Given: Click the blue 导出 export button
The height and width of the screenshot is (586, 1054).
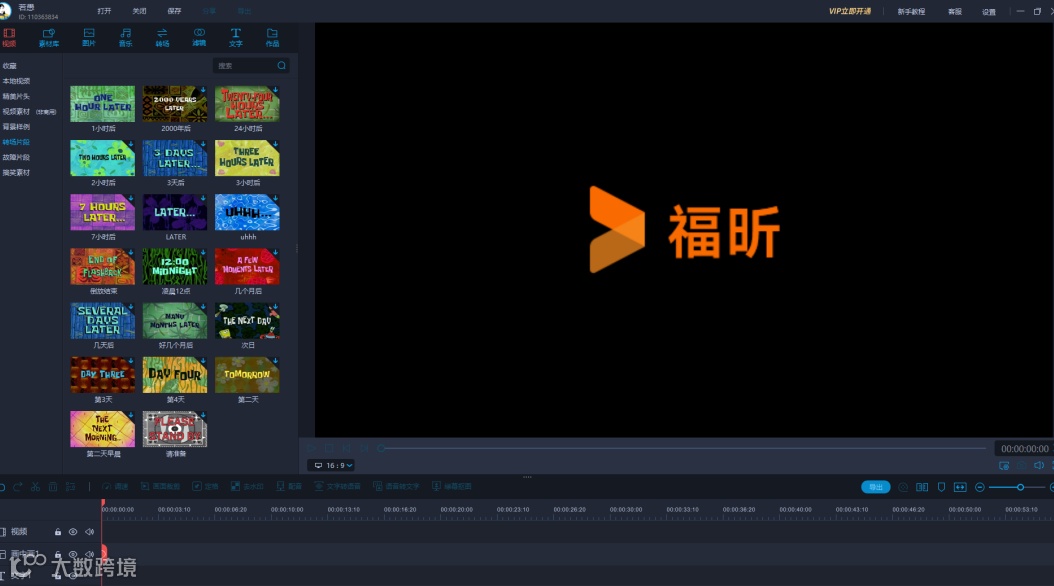Looking at the screenshot, I should 876,487.
